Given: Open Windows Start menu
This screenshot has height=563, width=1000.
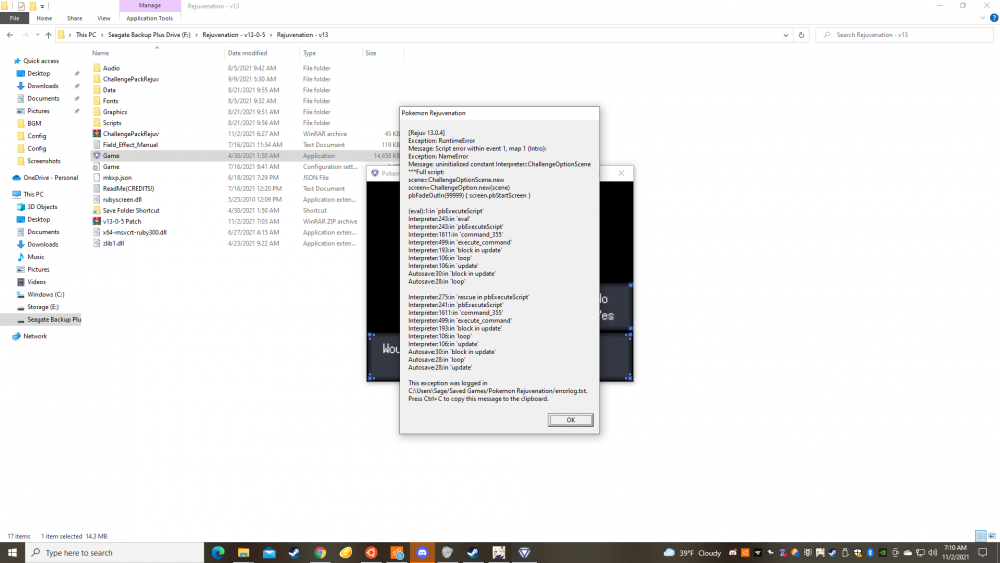Looking at the screenshot, I should 12,552.
